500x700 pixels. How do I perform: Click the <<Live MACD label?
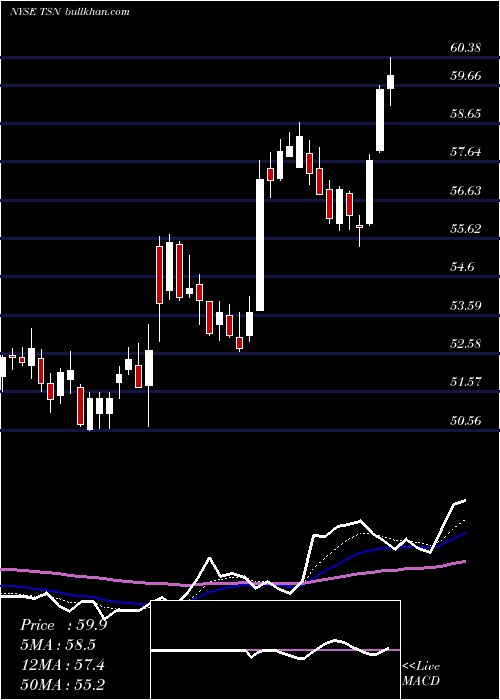[421, 673]
